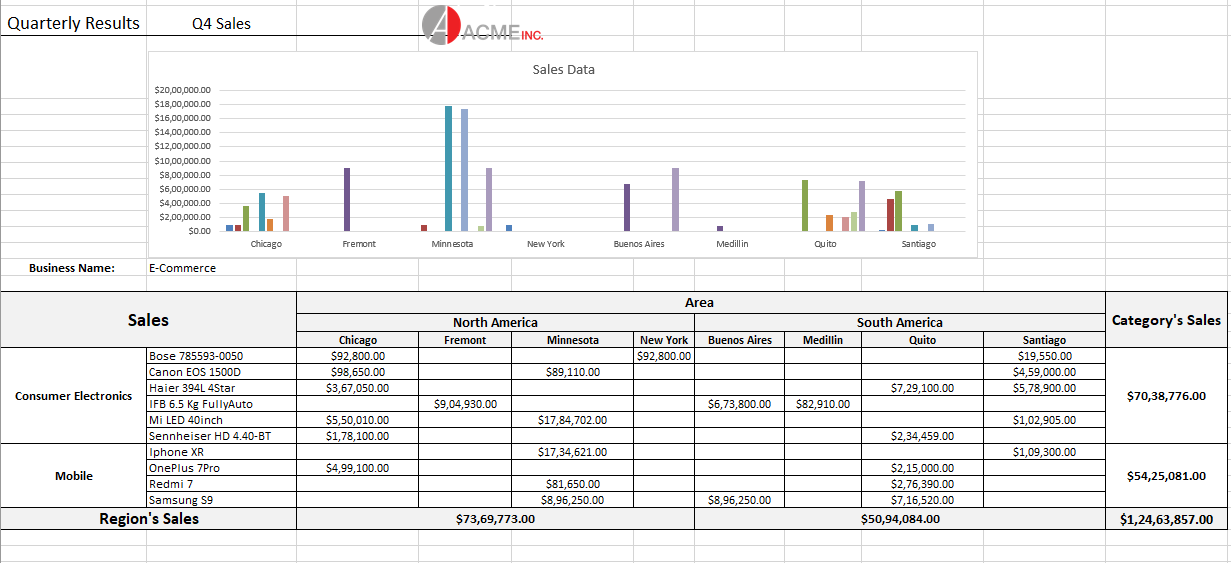1231x563 pixels.
Task: Select the IFB 6.5 Kg FullyAuto cell
Action: (222, 404)
